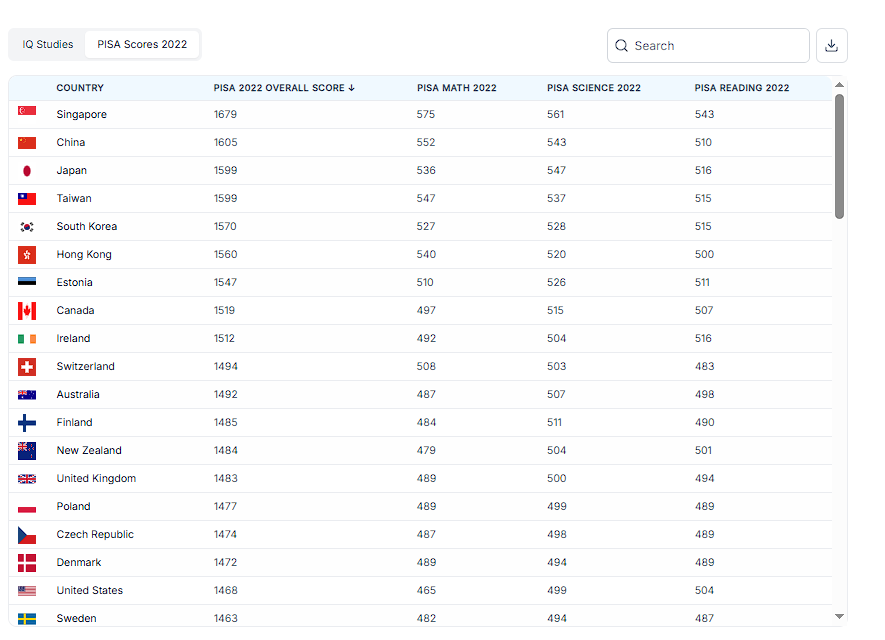Click the Australia flag icon
Viewport: 885px width, 640px height.
pos(27,395)
